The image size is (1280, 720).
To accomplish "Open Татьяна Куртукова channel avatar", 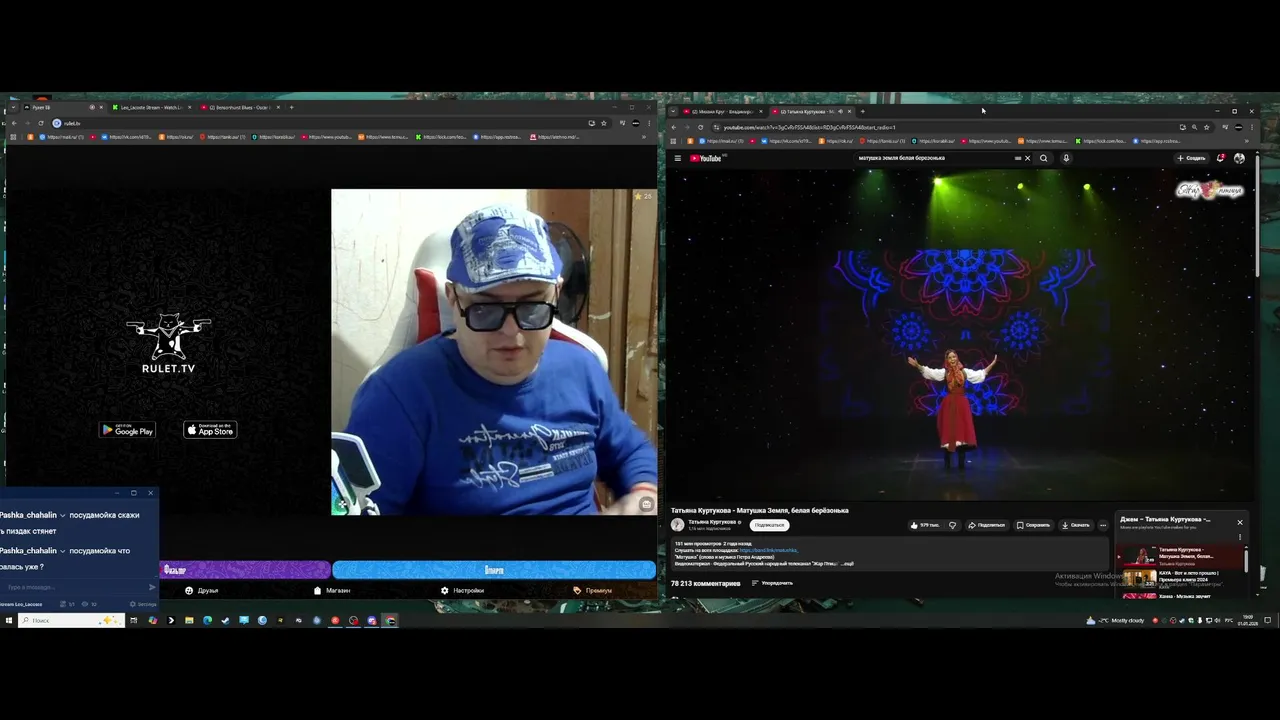I will click(677, 525).
